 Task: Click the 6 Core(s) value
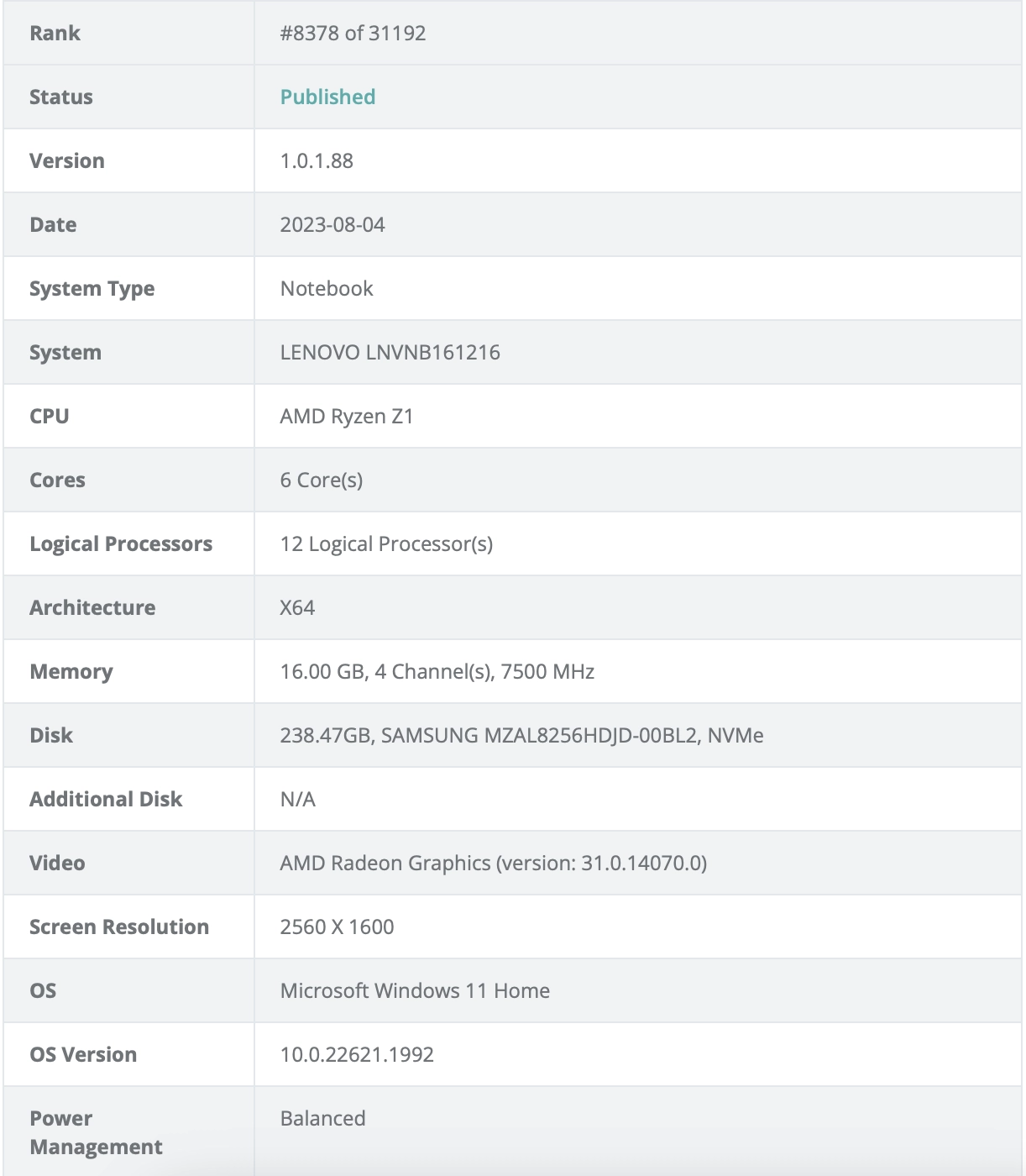[322, 480]
